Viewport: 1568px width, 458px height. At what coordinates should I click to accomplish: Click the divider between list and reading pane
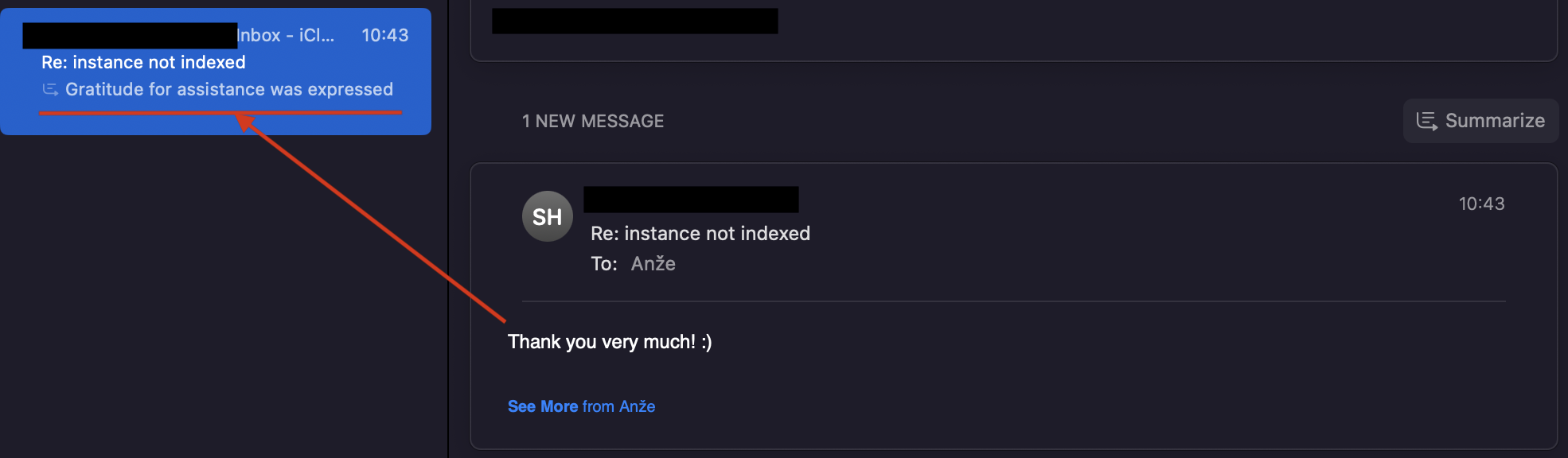(448, 239)
